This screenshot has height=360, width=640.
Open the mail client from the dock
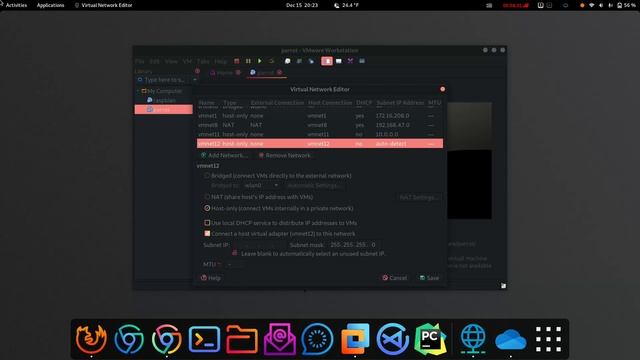(279, 339)
